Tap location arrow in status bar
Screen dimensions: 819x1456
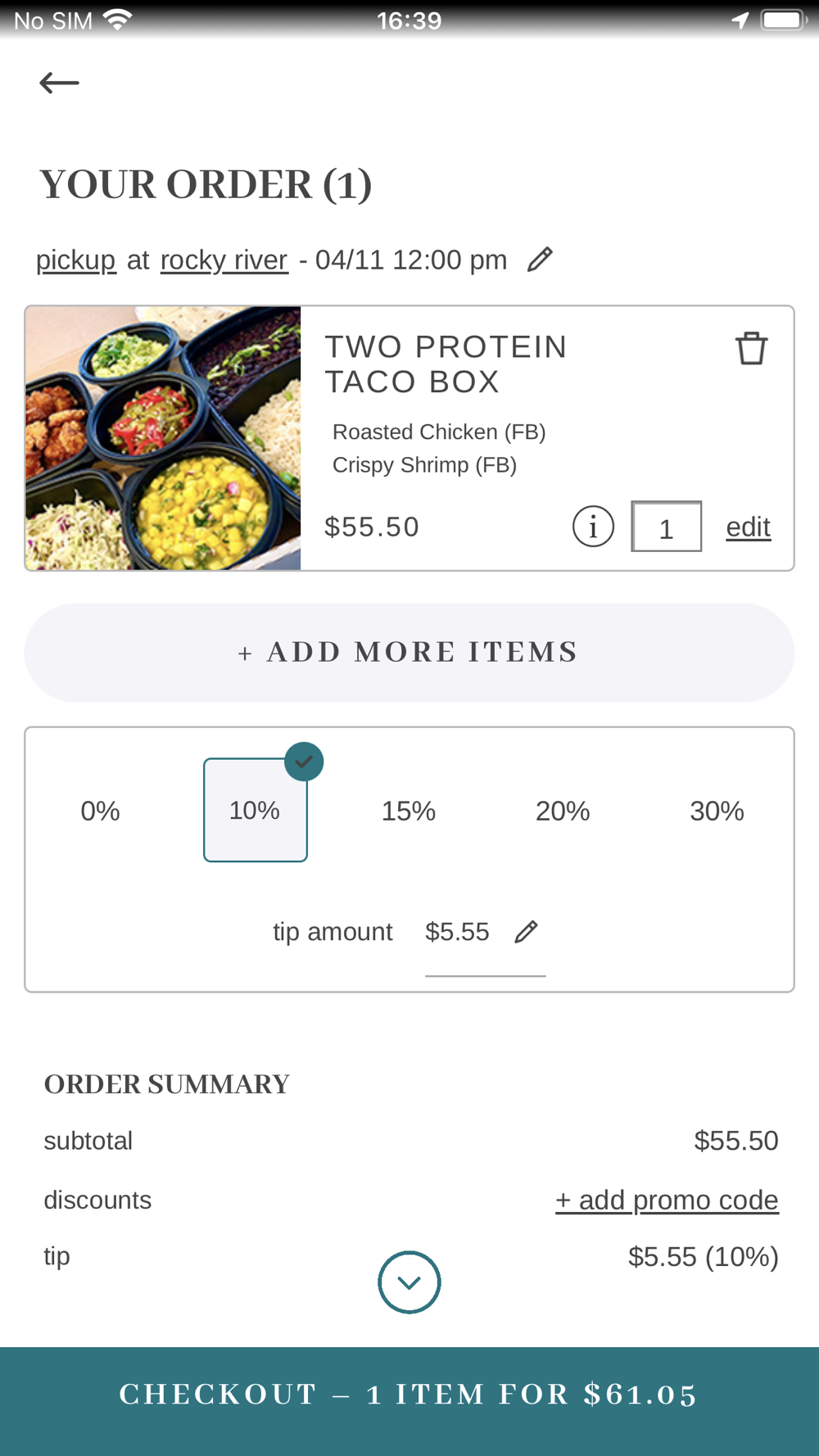740,20
